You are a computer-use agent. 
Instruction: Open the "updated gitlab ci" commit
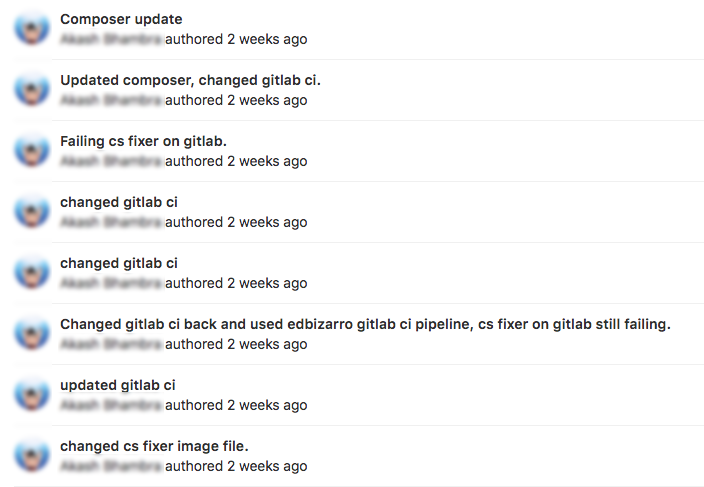pos(118,386)
